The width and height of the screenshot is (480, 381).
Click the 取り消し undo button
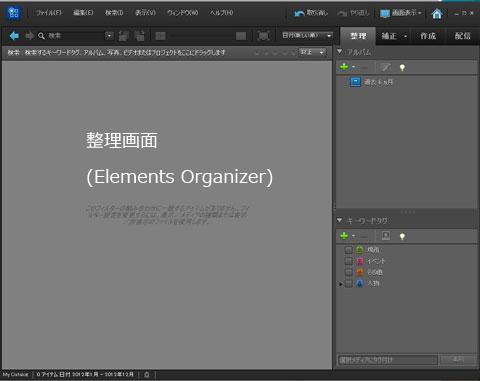pyautogui.click(x=311, y=13)
